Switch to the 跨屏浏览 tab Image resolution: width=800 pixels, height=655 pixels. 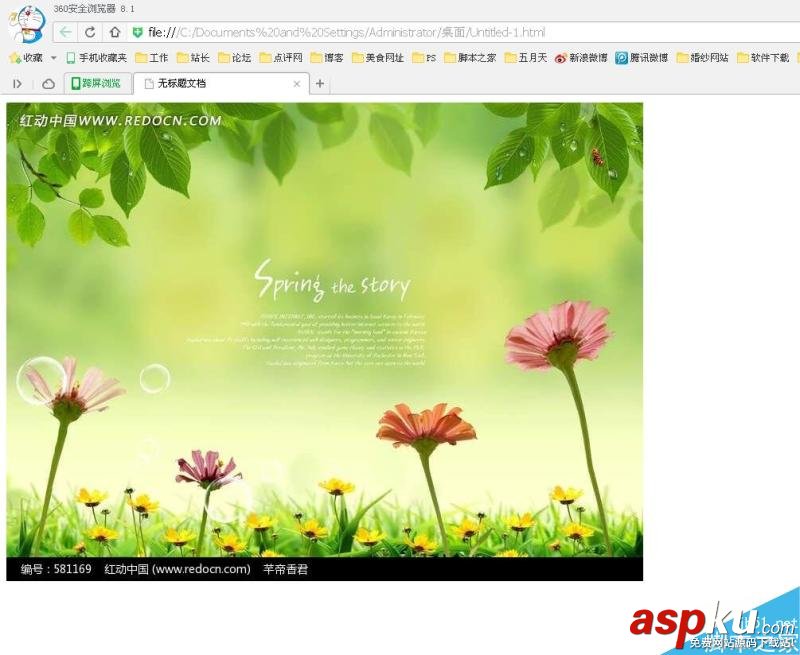tap(96, 83)
